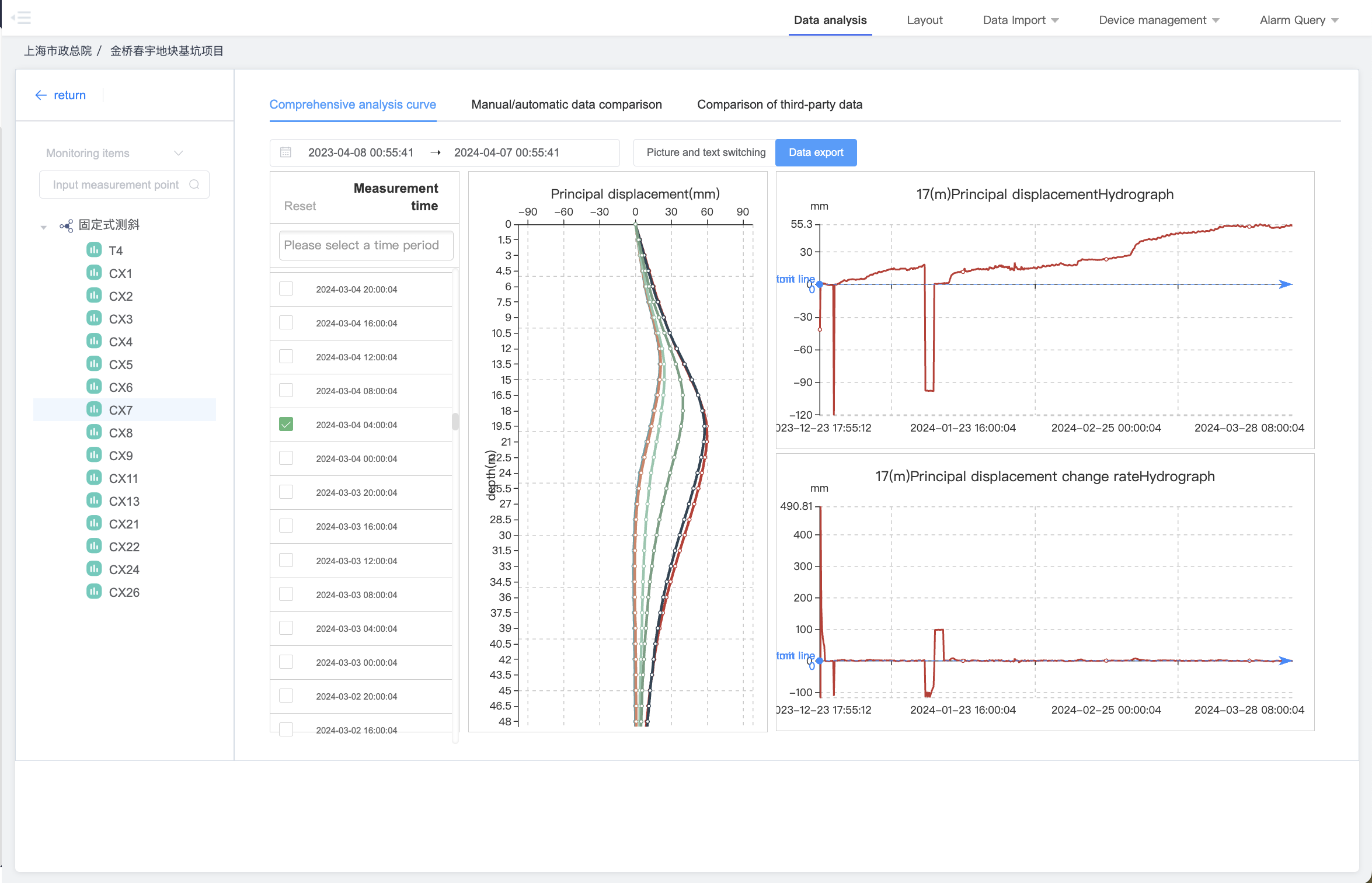The image size is (1372, 883).
Task: Click the chart icon for CX11
Action: click(94, 478)
